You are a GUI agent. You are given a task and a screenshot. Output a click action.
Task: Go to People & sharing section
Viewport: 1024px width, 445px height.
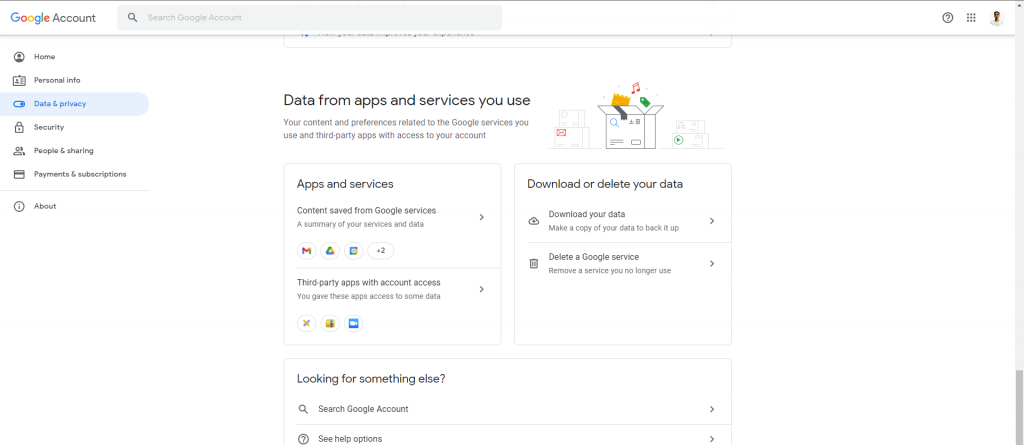[74, 151]
